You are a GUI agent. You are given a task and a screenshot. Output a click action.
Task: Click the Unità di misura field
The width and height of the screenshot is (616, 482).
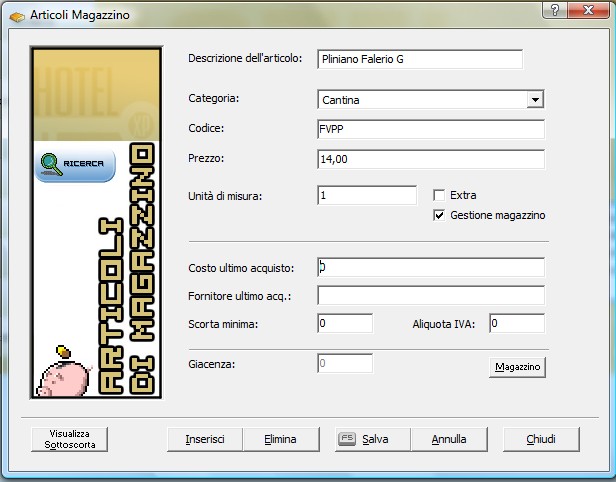[367, 195]
